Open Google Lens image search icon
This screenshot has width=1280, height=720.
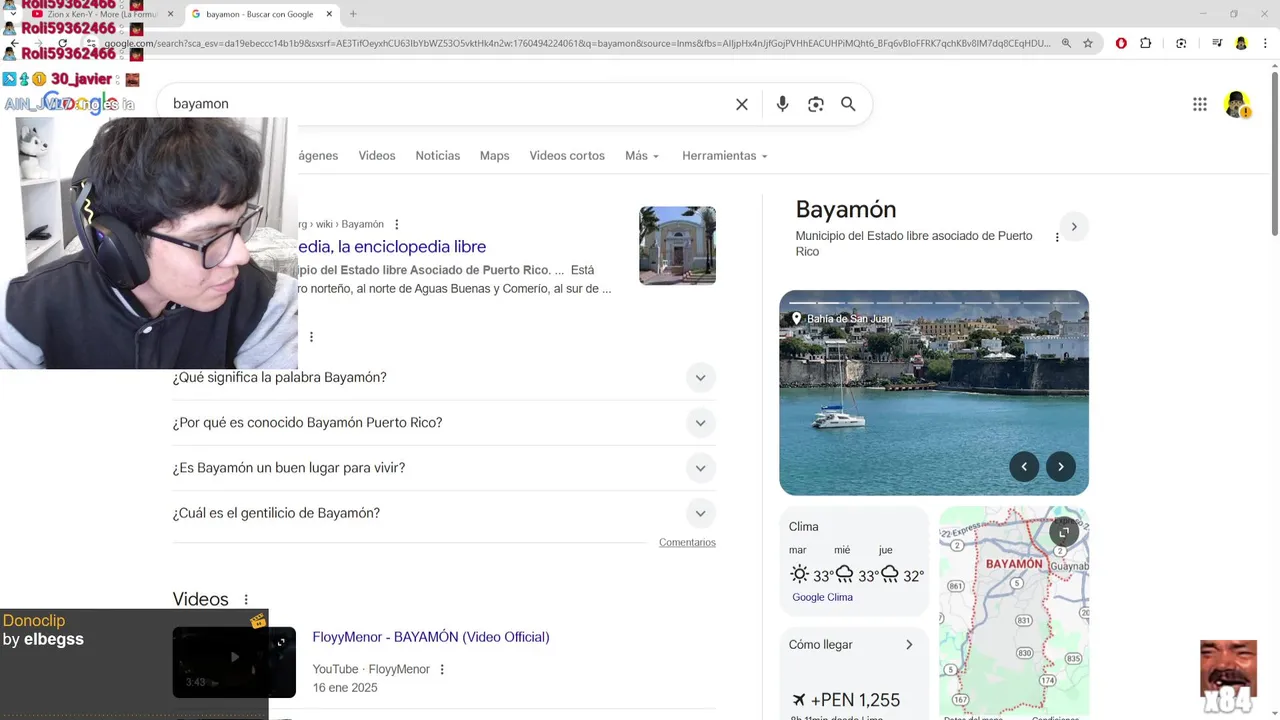[x=816, y=104]
